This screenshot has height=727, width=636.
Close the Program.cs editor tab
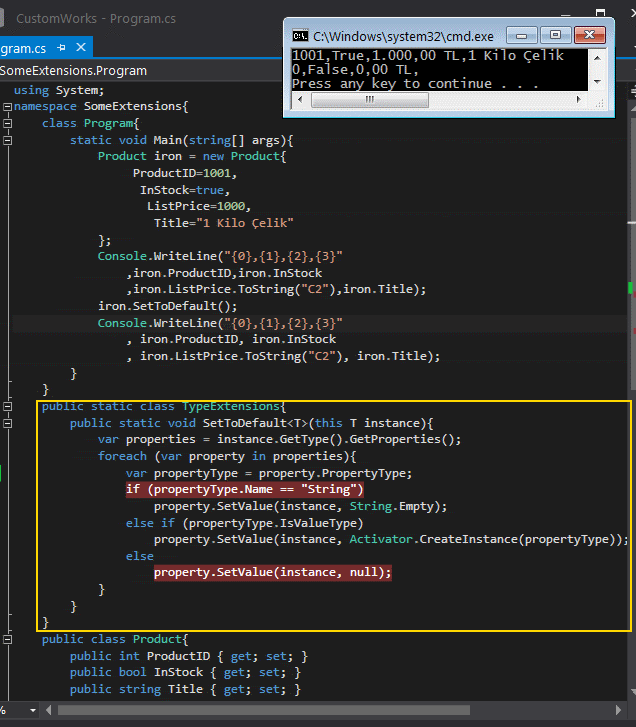(80, 47)
